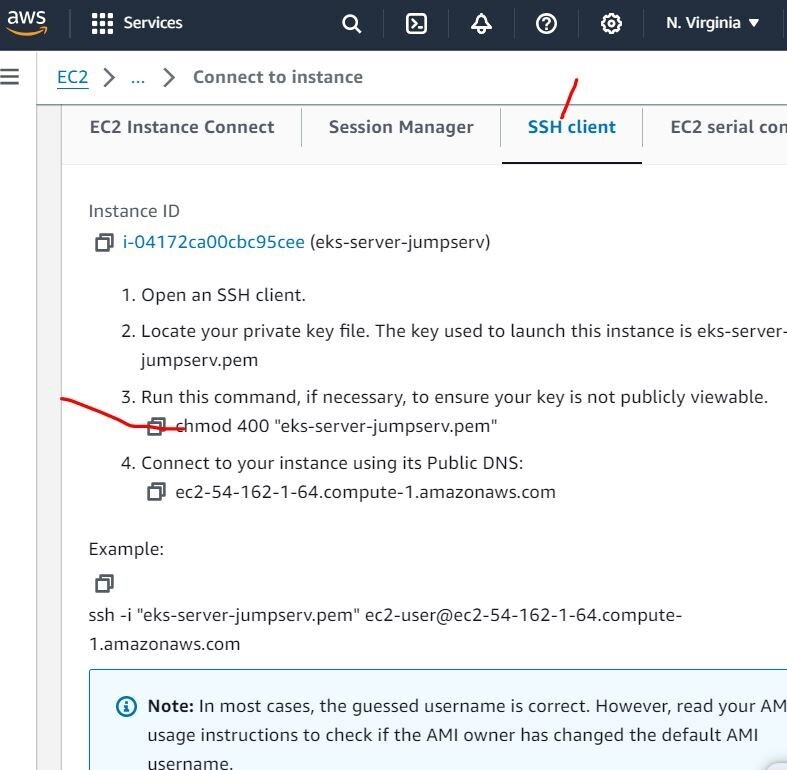
Task: Copy the instance ID
Action: click(104, 243)
